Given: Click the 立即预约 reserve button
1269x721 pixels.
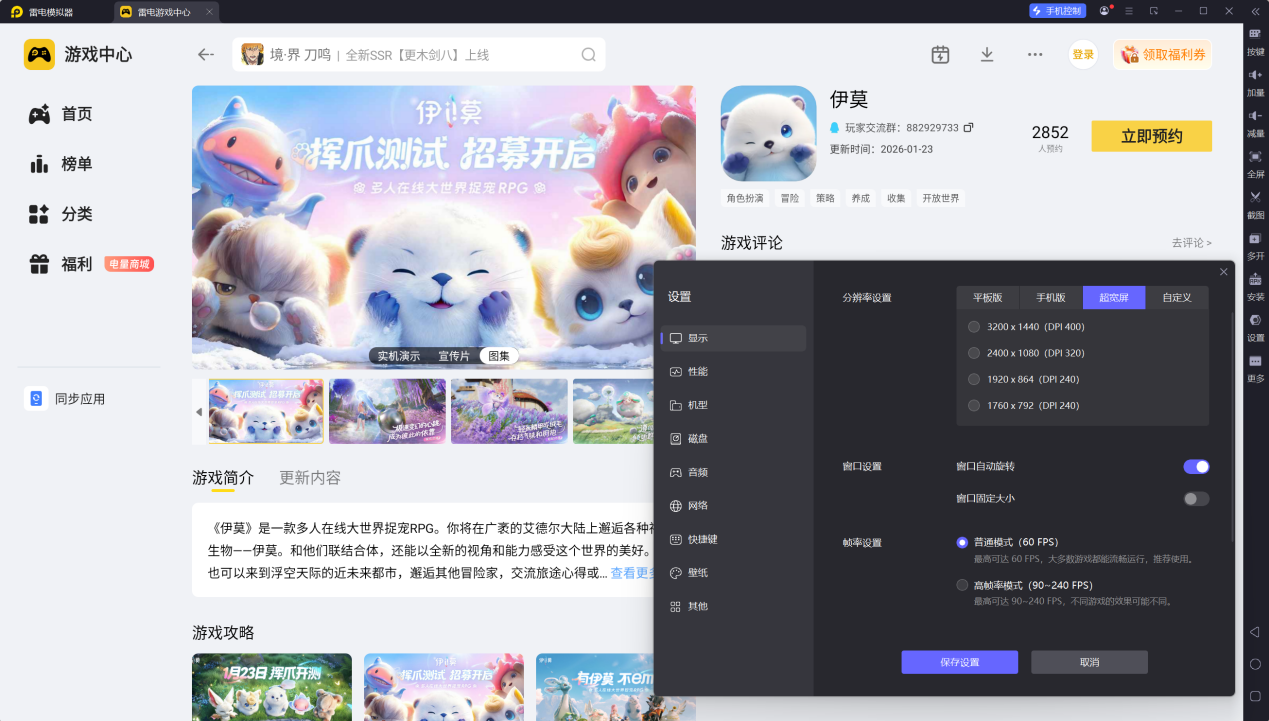Looking at the screenshot, I should tap(1151, 136).
